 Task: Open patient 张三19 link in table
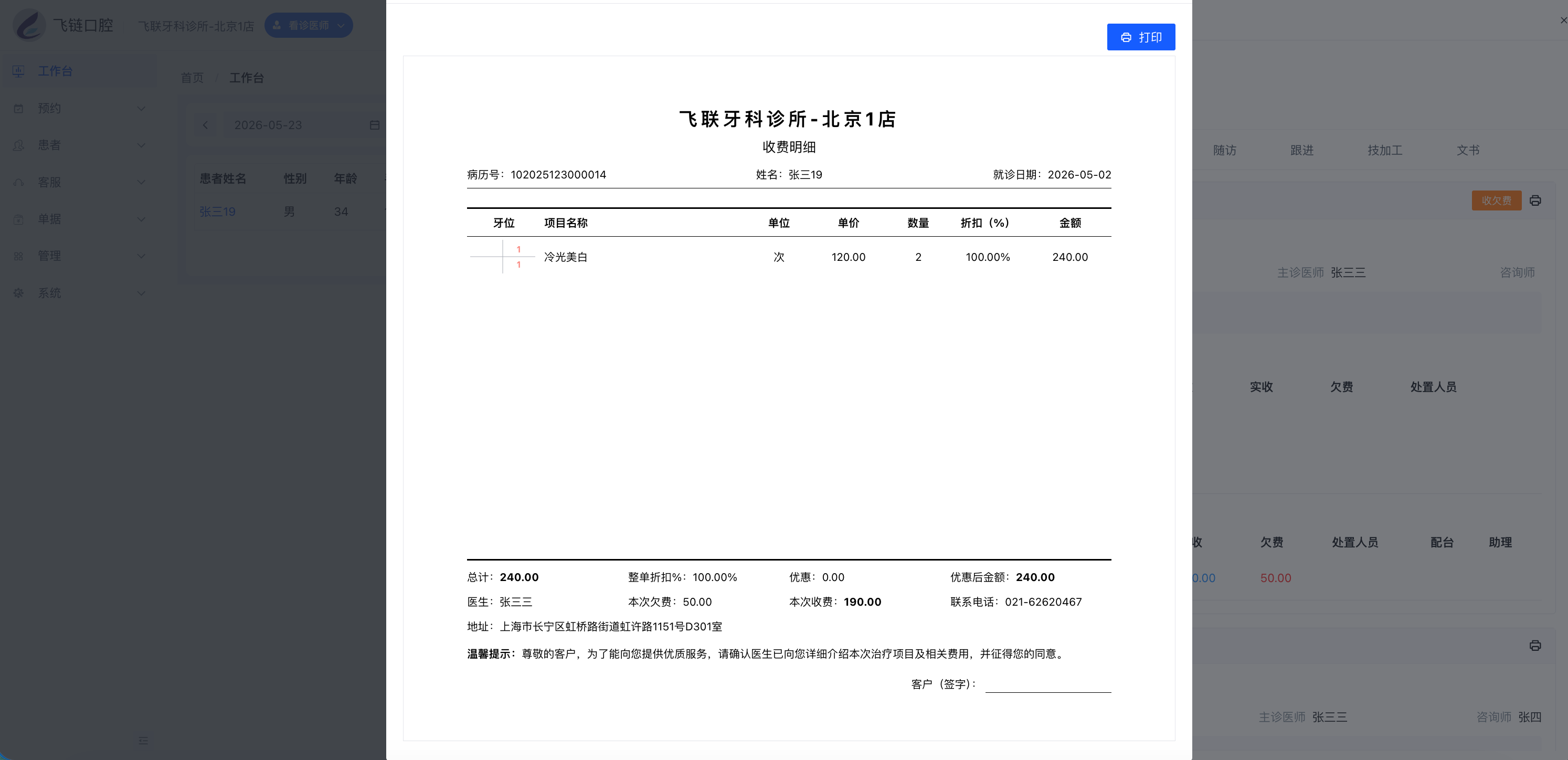(217, 212)
